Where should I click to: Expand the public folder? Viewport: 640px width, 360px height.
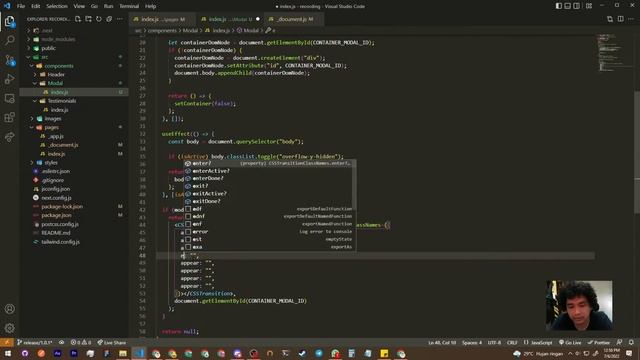[48, 48]
